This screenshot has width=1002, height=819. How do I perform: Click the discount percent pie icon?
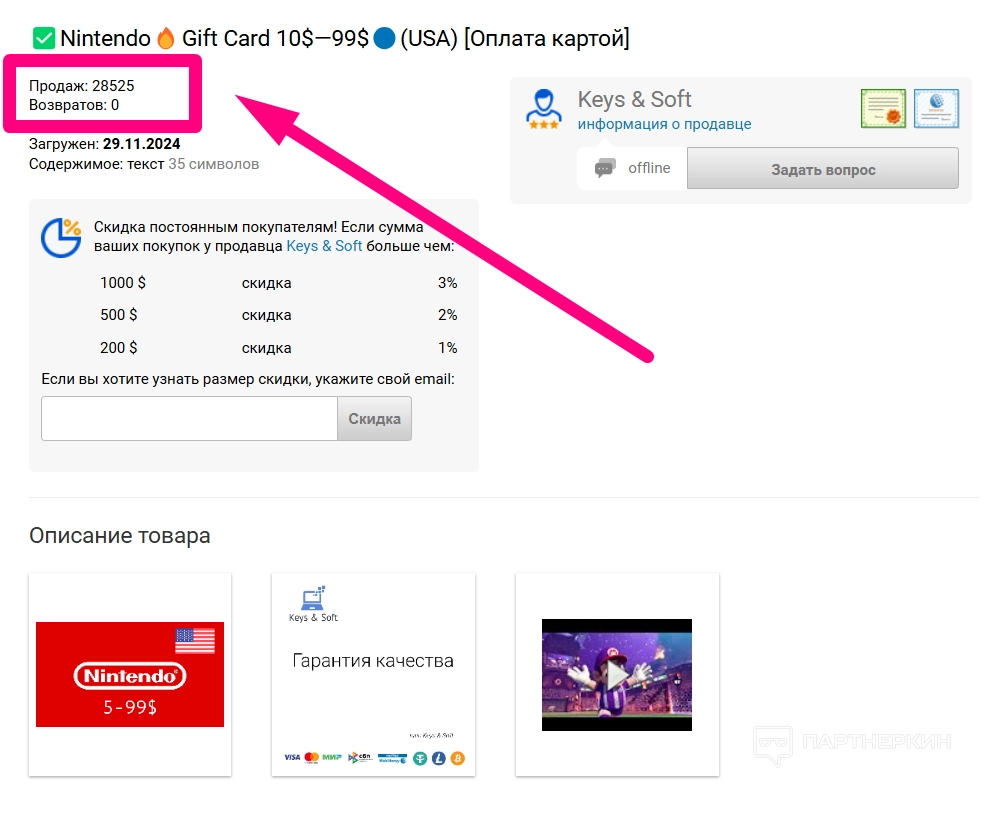(61, 238)
